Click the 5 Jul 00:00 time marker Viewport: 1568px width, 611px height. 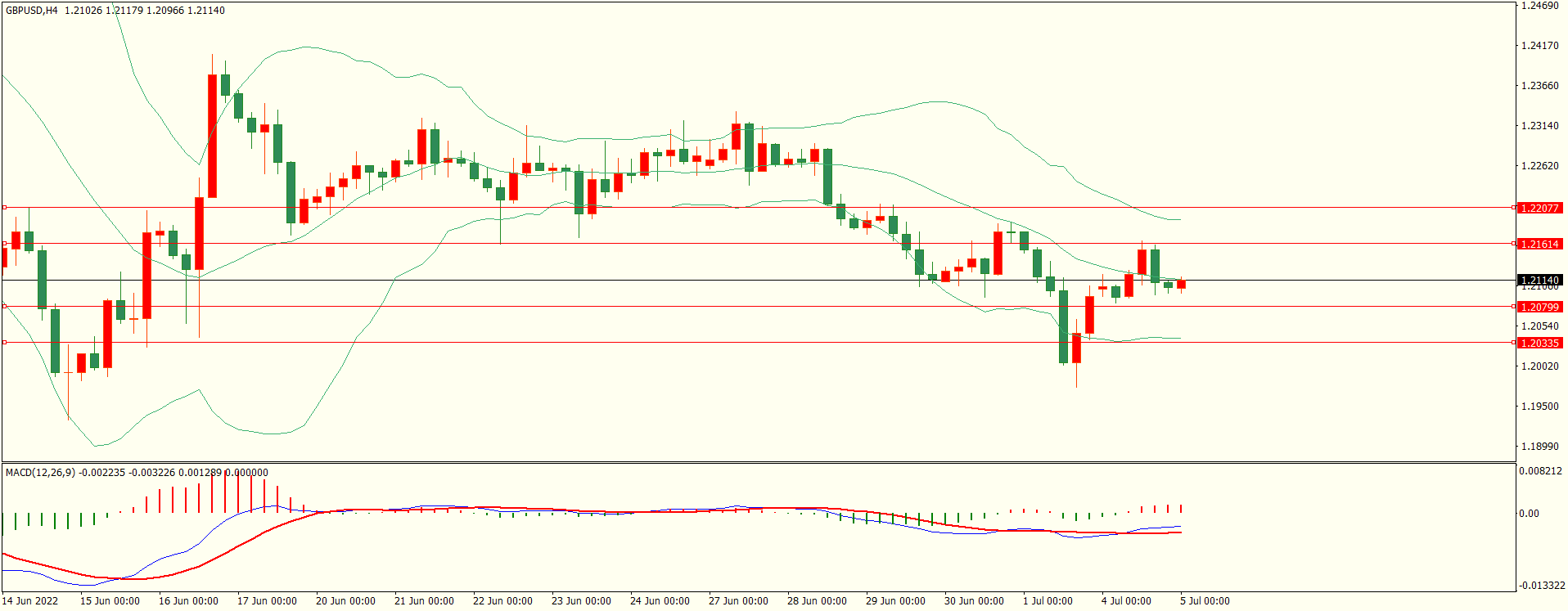tap(1205, 601)
